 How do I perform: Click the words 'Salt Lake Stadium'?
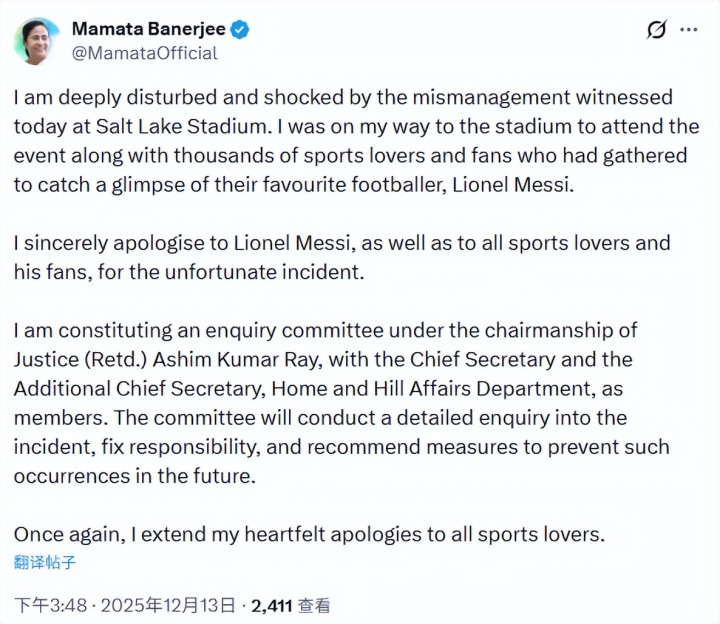pos(177,127)
